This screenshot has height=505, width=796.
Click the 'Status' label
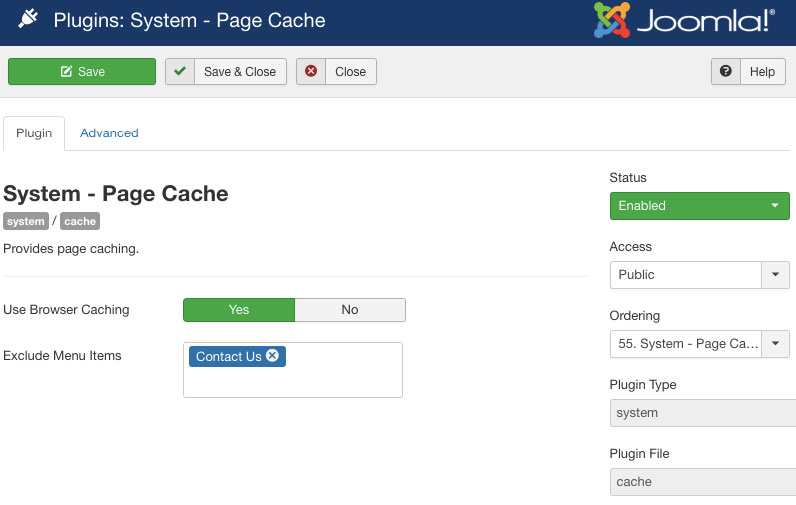coord(628,178)
